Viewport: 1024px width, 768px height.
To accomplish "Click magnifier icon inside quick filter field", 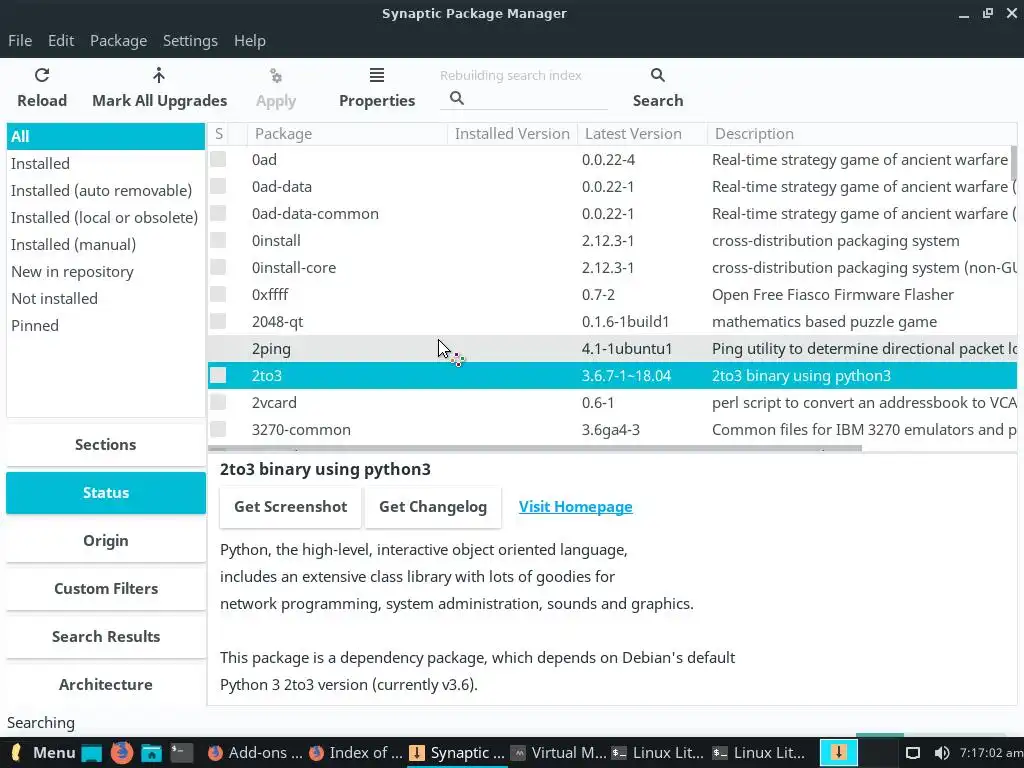I will [x=457, y=99].
